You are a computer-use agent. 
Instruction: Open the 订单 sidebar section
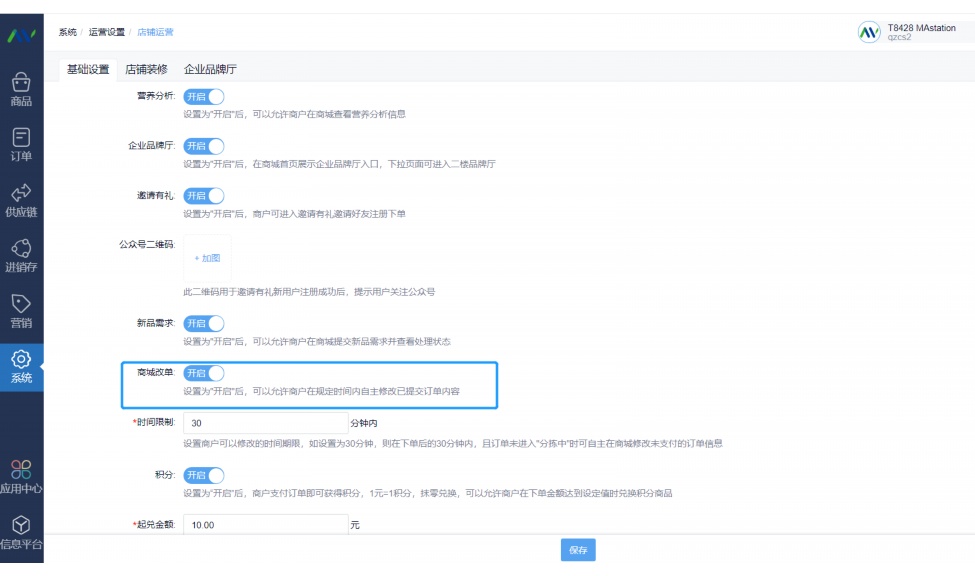coord(21,144)
